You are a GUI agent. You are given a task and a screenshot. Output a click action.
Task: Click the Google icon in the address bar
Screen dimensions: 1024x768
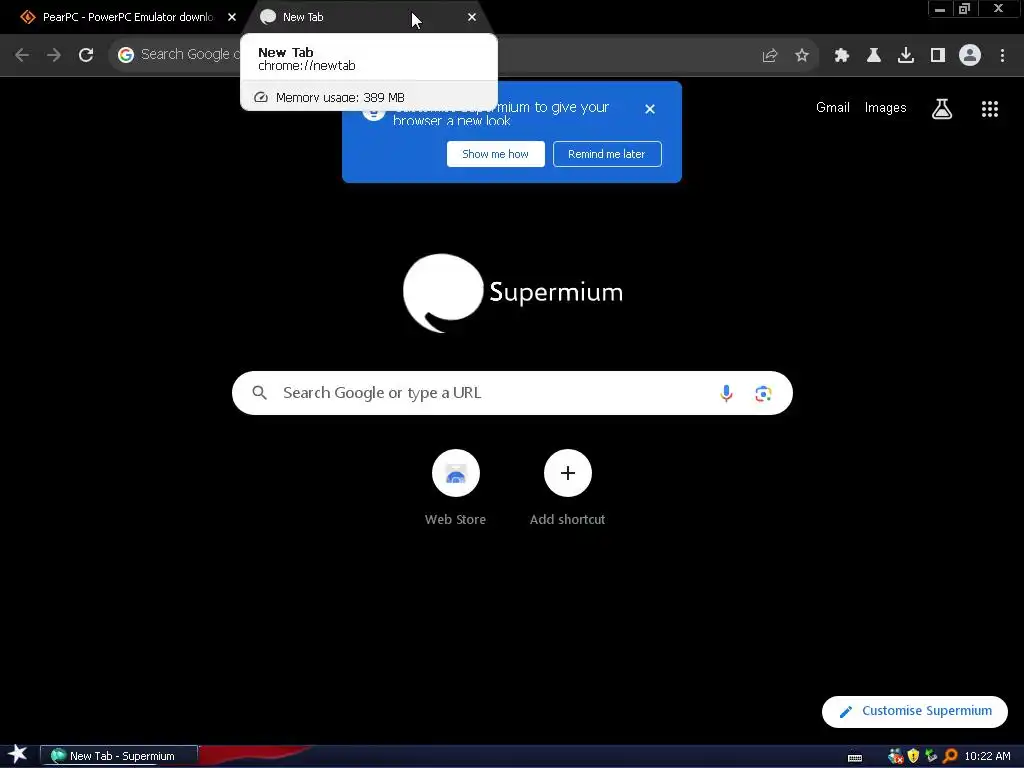pyautogui.click(x=125, y=55)
